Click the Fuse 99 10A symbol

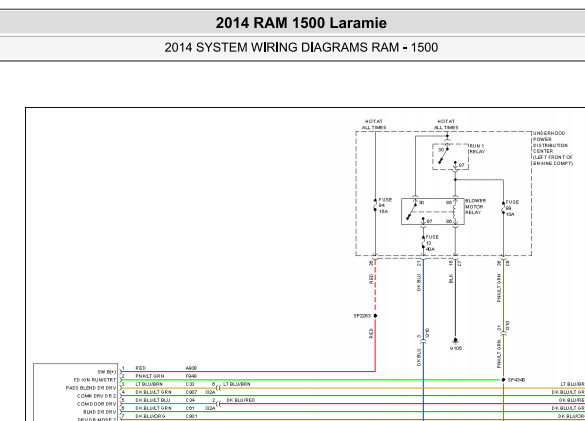(503, 208)
